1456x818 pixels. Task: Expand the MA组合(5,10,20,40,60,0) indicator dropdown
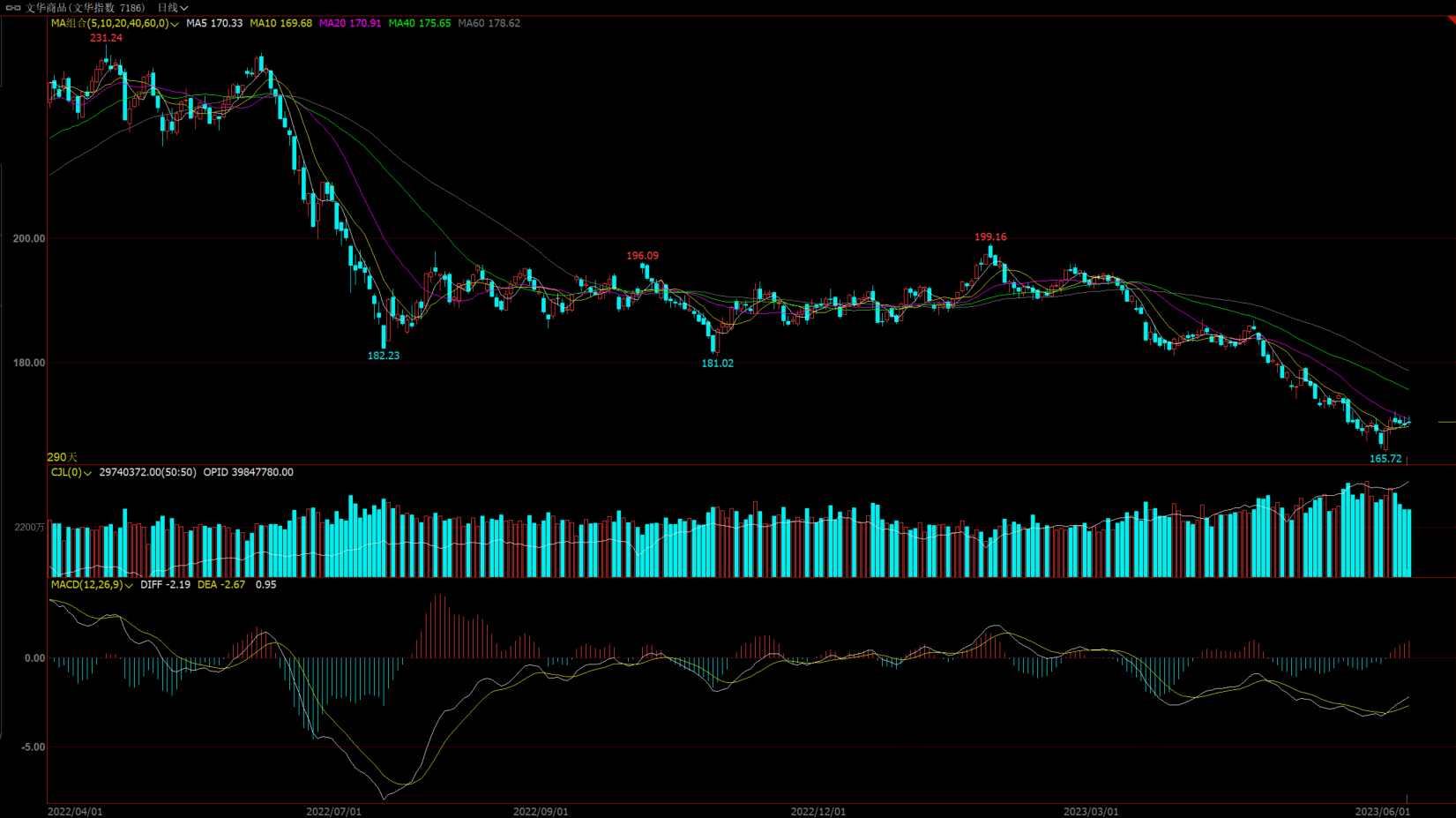click(x=175, y=24)
